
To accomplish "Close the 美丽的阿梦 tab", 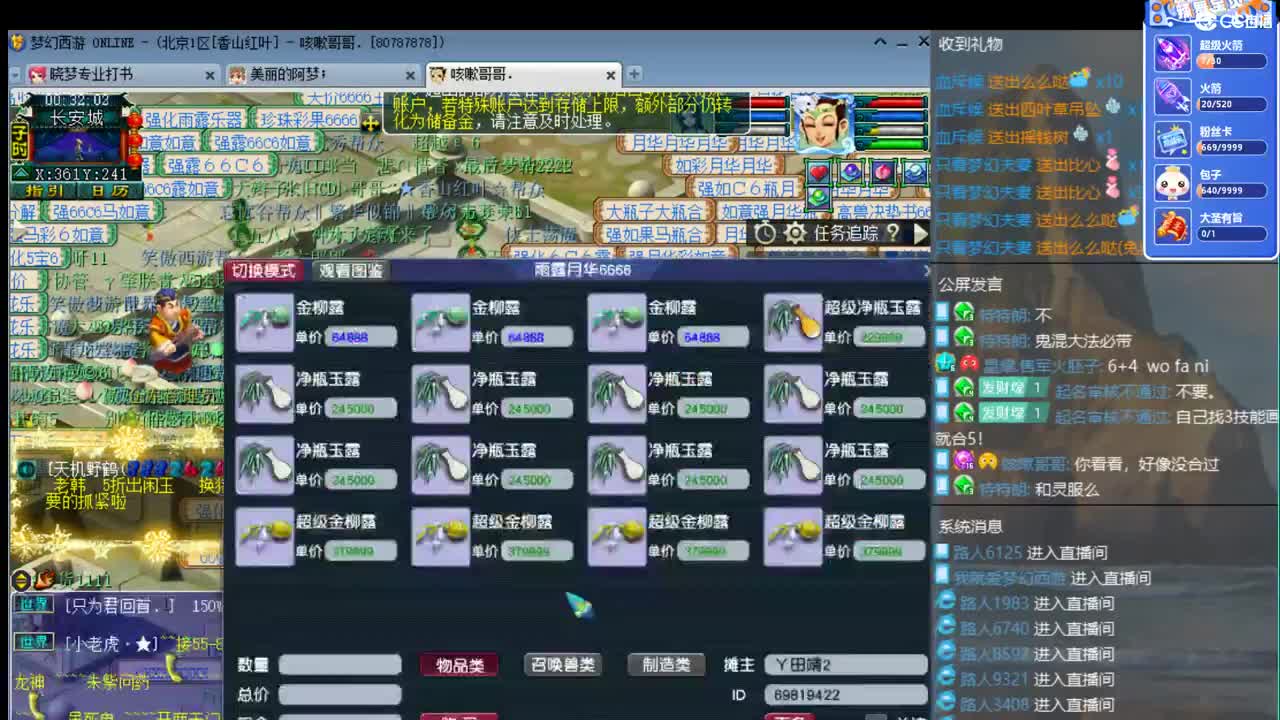I will pyautogui.click(x=410, y=75).
